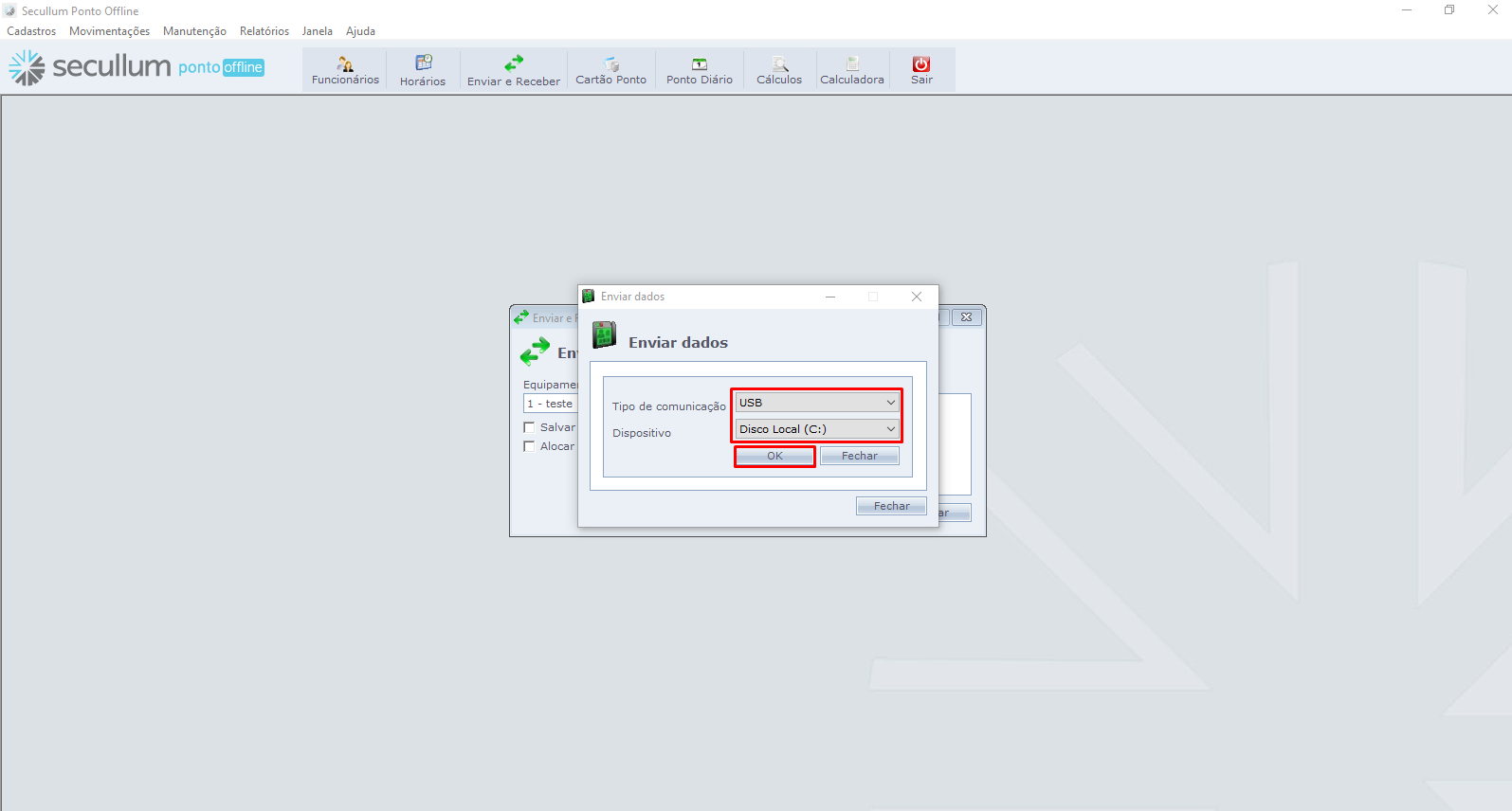This screenshot has width=1512, height=811.
Task: Close the Enviar dados dialog window
Action: (x=917, y=297)
